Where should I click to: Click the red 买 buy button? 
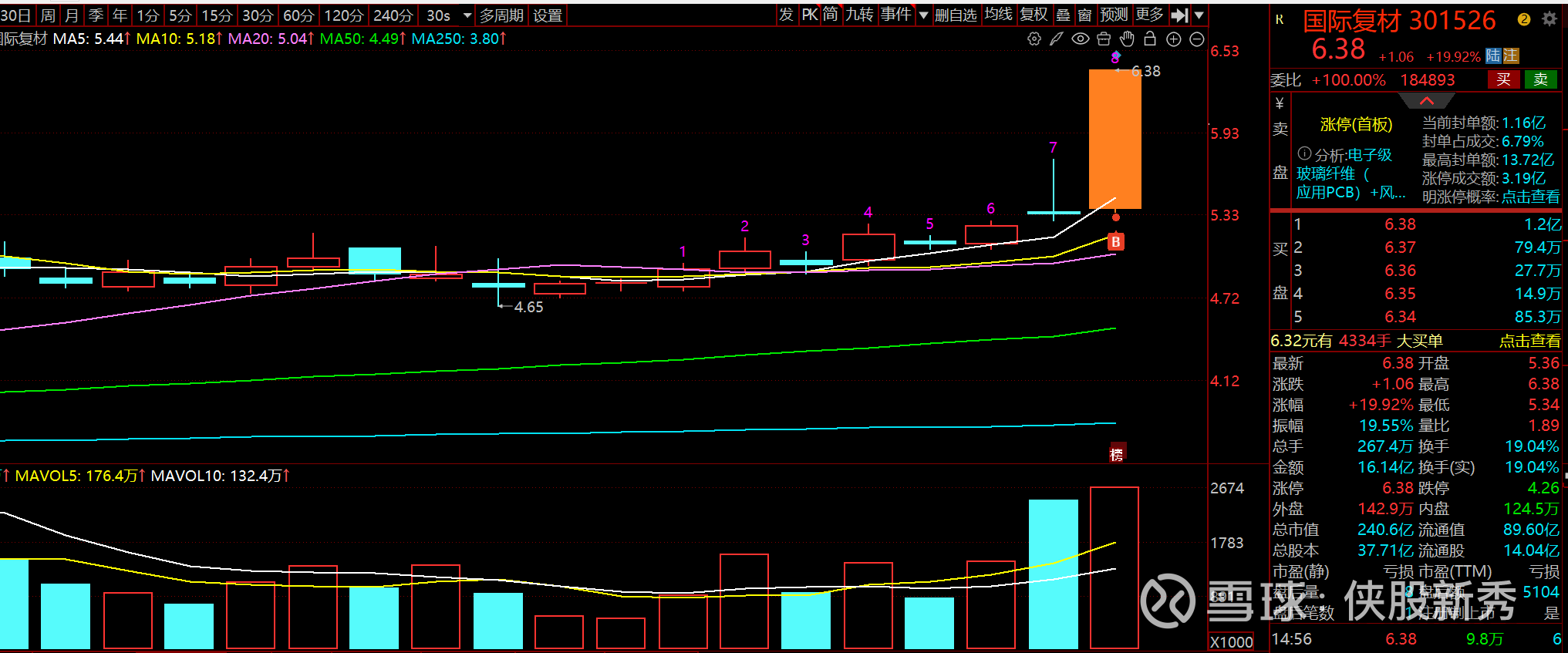tap(1503, 79)
